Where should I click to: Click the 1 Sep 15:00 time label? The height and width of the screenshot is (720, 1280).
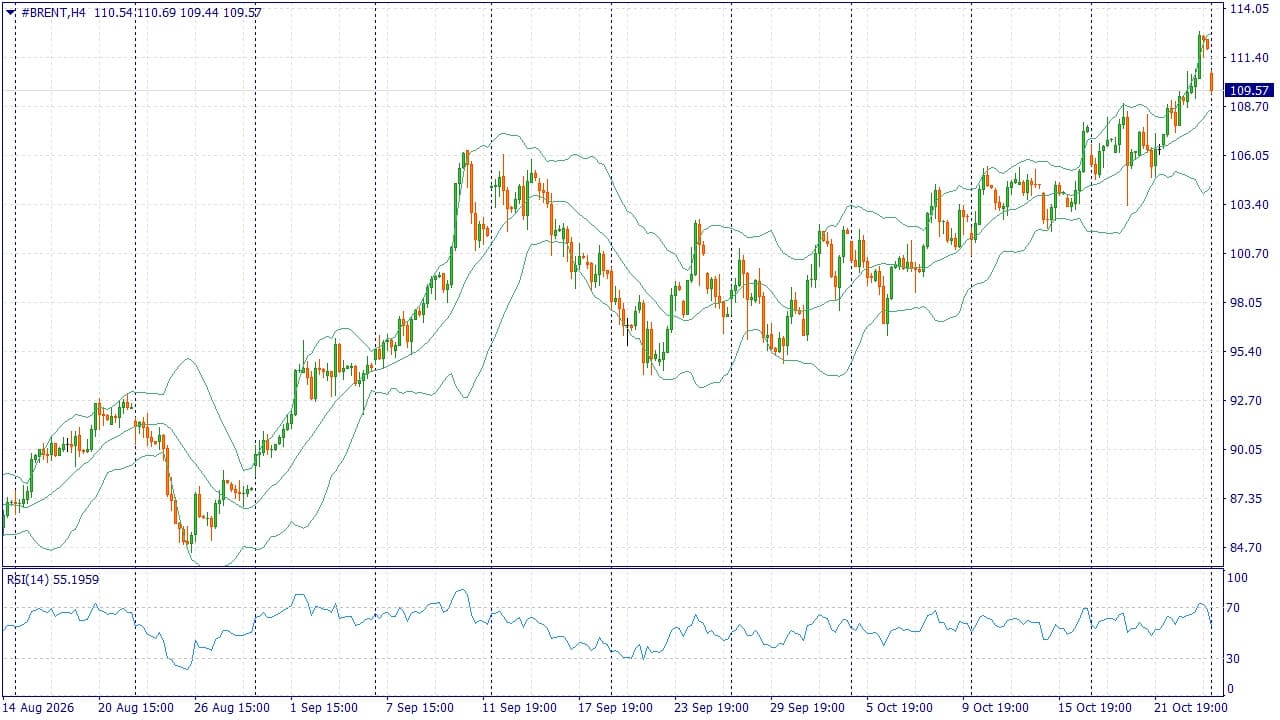[x=323, y=707]
